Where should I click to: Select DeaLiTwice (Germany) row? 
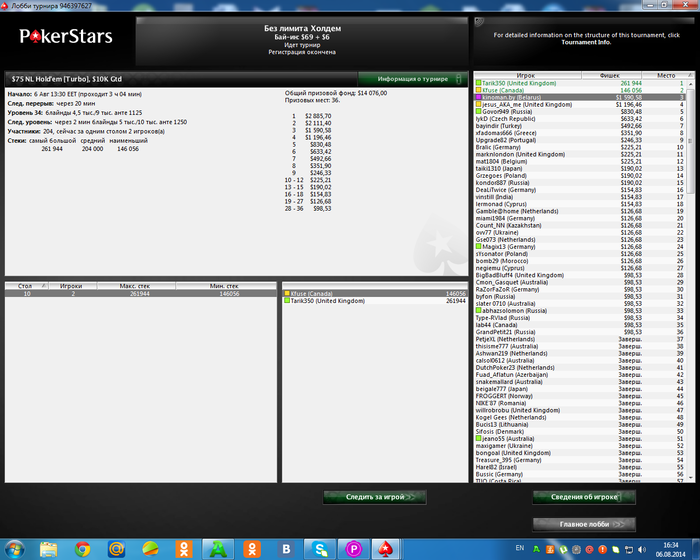pos(580,190)
